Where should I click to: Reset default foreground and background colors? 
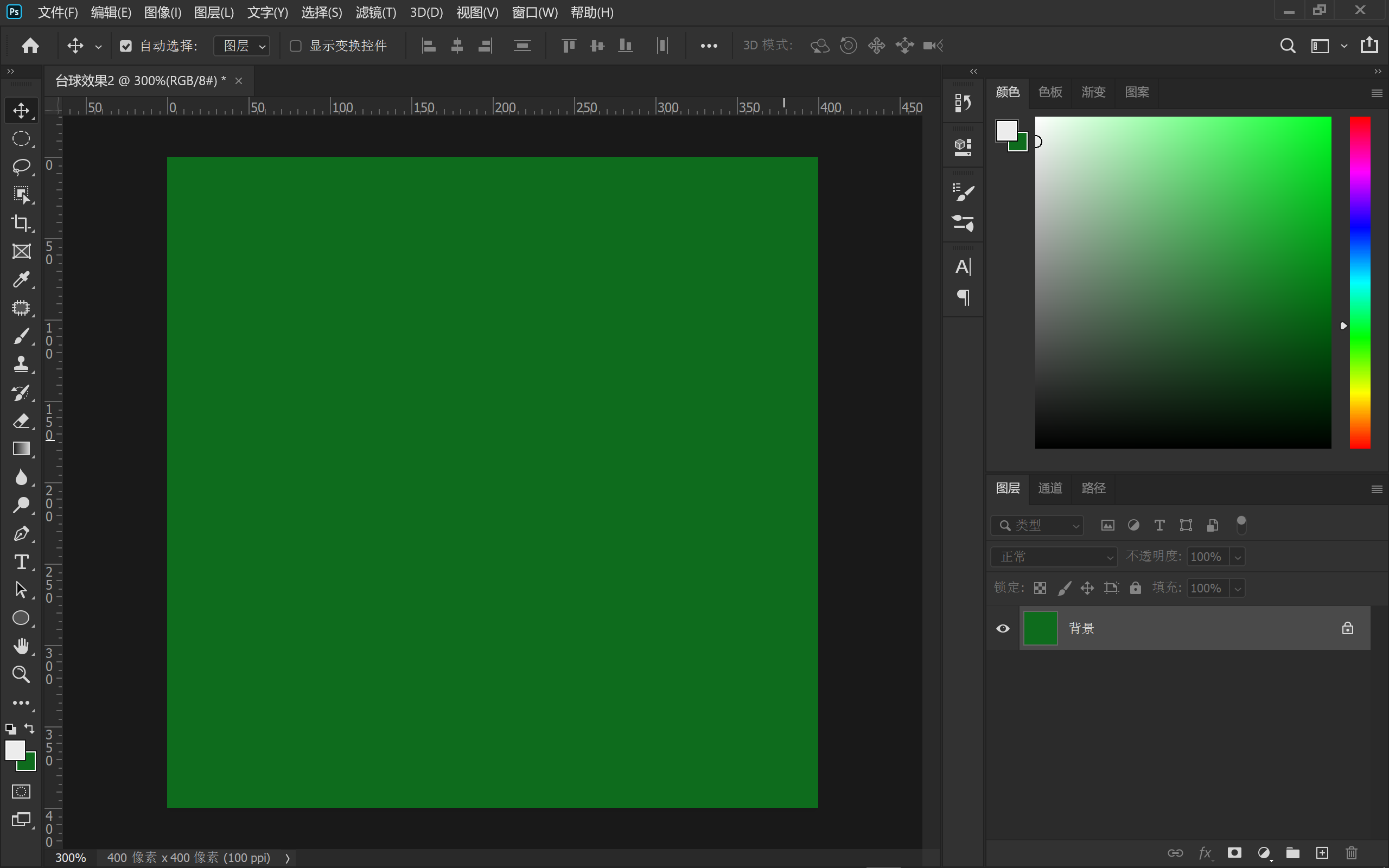click(10, 729)
